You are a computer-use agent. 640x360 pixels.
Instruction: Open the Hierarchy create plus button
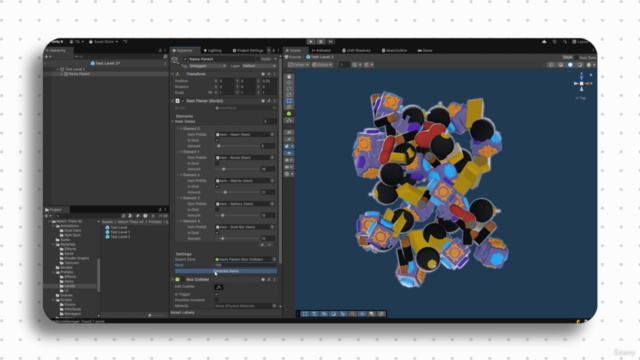coord(48,57)
